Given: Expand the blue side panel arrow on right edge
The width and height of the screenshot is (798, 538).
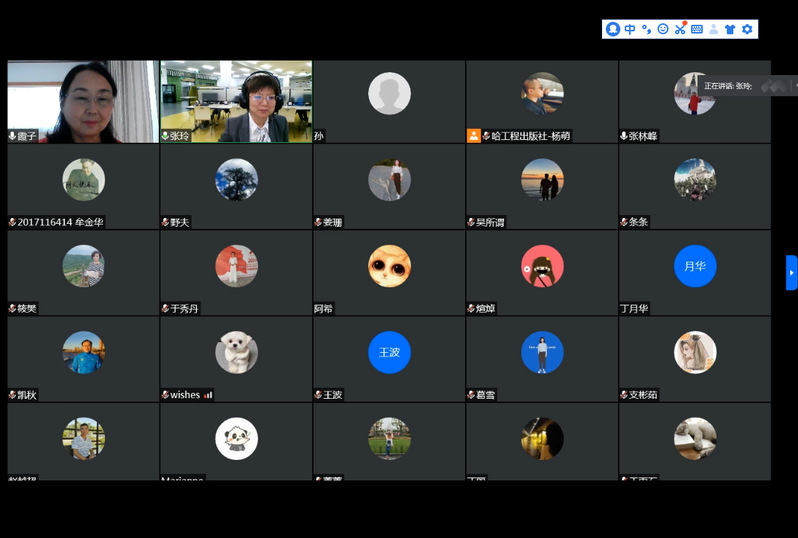Looking at the screenshot, I should point(791,272).
